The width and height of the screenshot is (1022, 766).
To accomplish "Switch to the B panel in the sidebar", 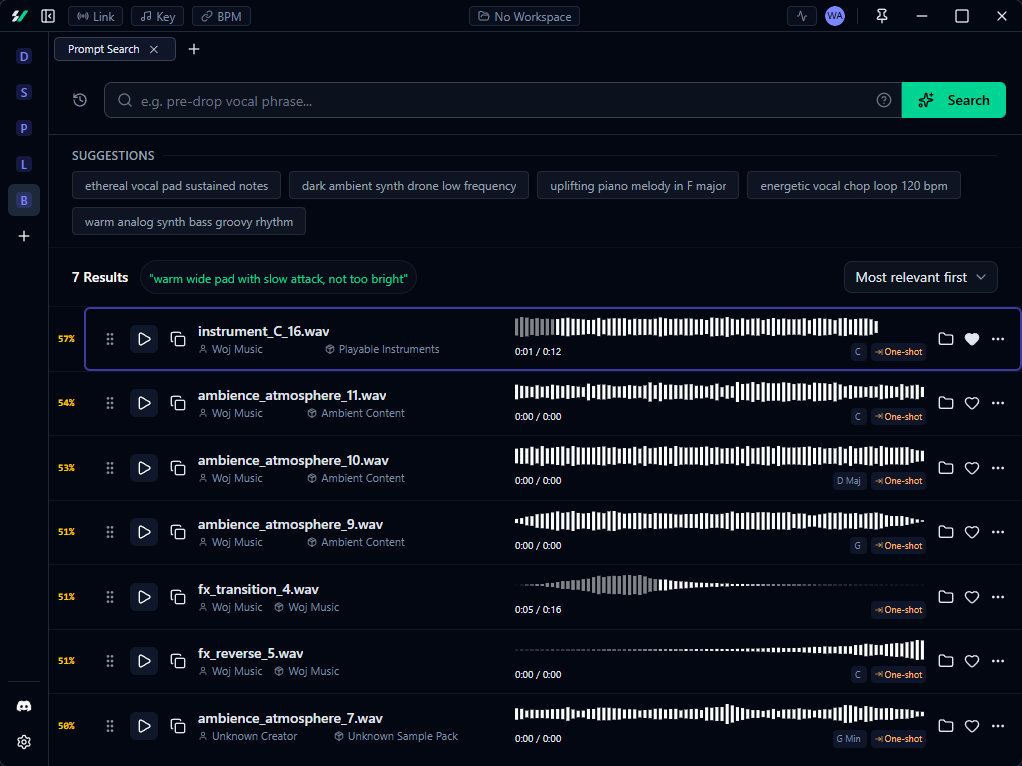I will (23, 200).
